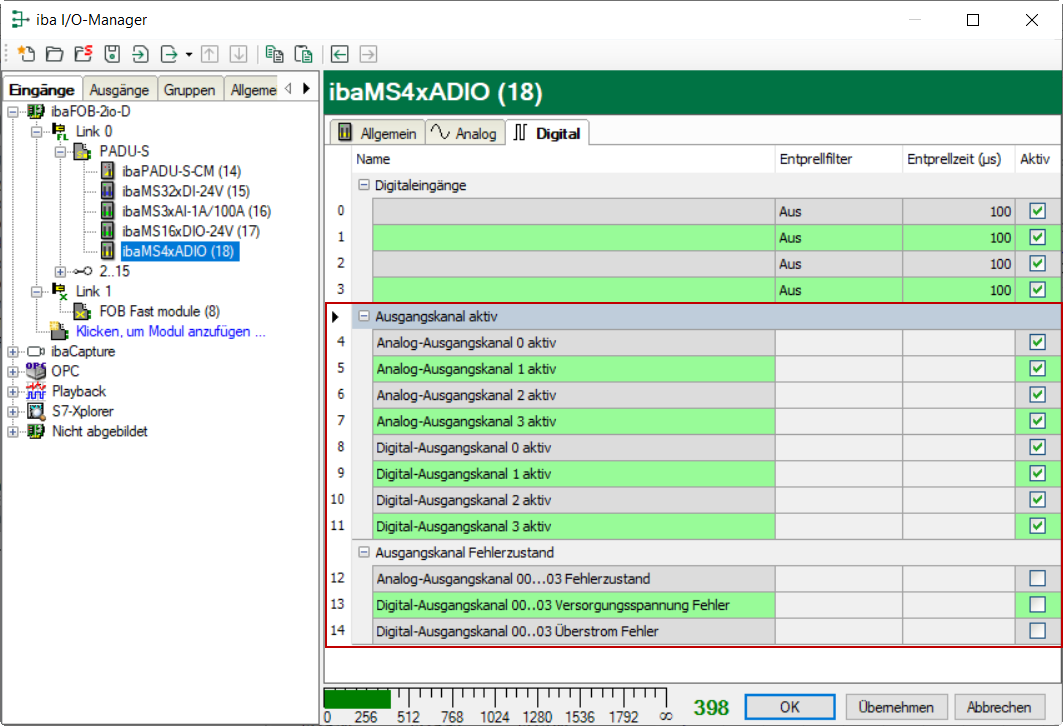The height and width of the screenshot is (726, 1063).
Task: Collapse the Digitaleingänge group
Action: (364, 185)
